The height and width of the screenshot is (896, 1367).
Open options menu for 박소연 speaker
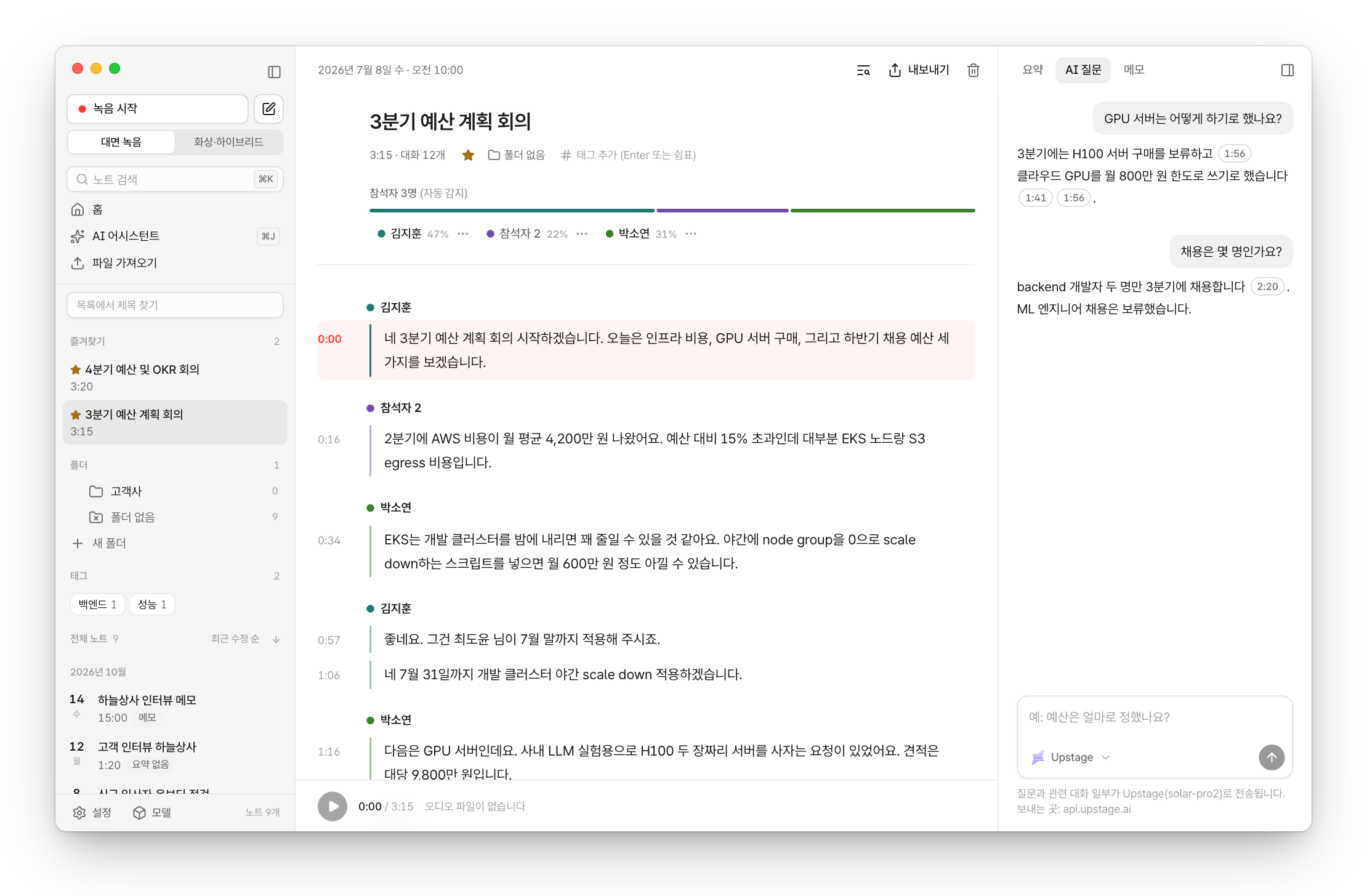[691, 234]
